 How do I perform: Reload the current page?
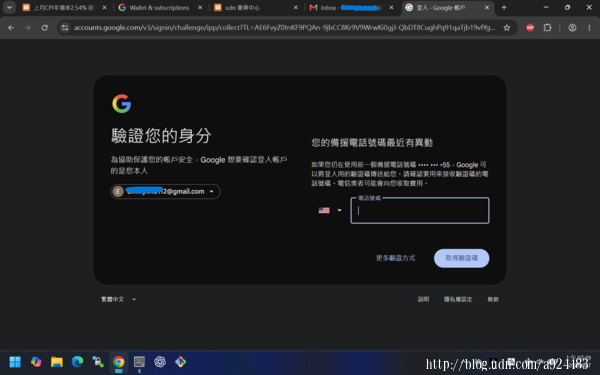(45, 28)
